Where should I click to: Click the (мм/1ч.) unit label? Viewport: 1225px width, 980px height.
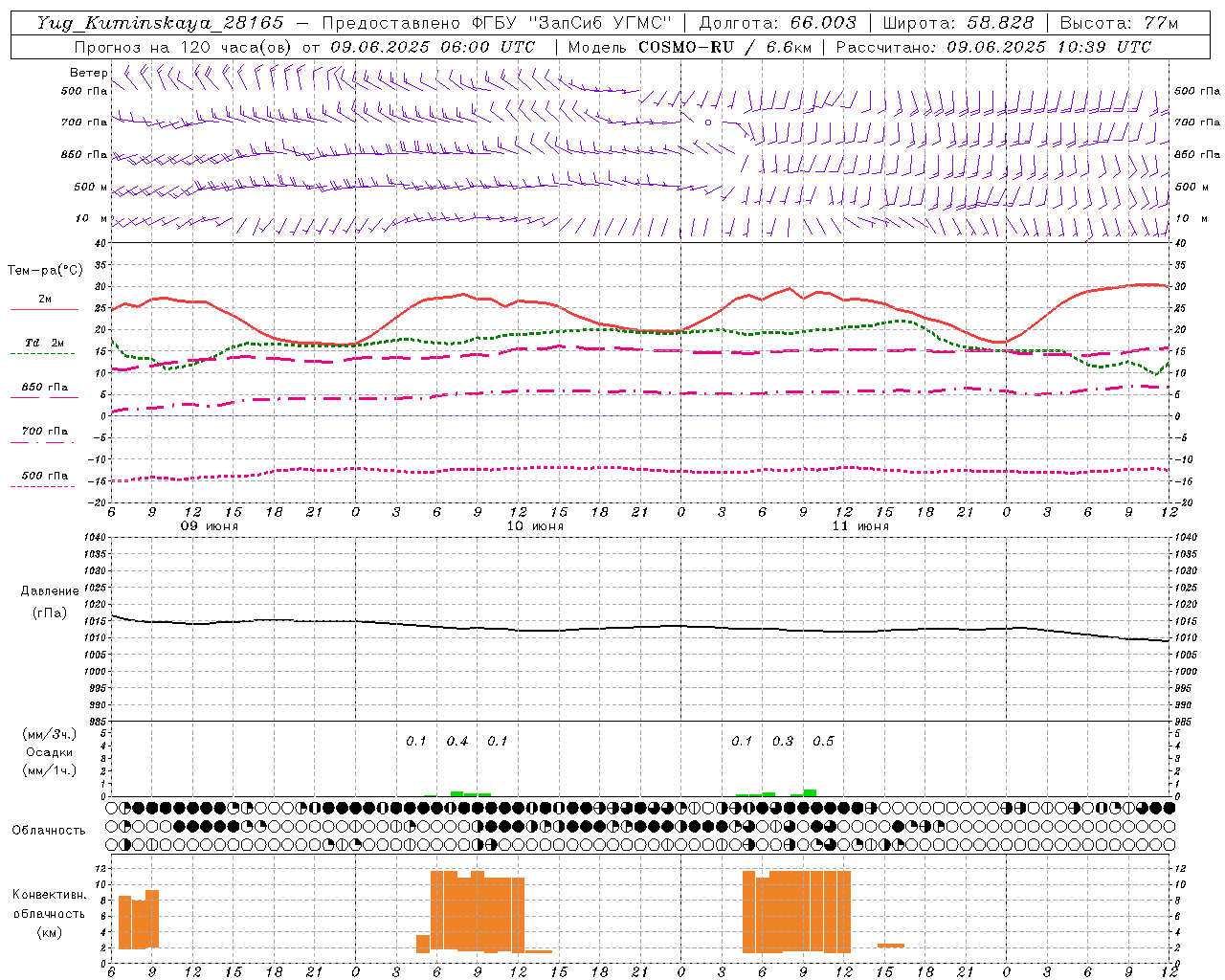tap(50, 770)
